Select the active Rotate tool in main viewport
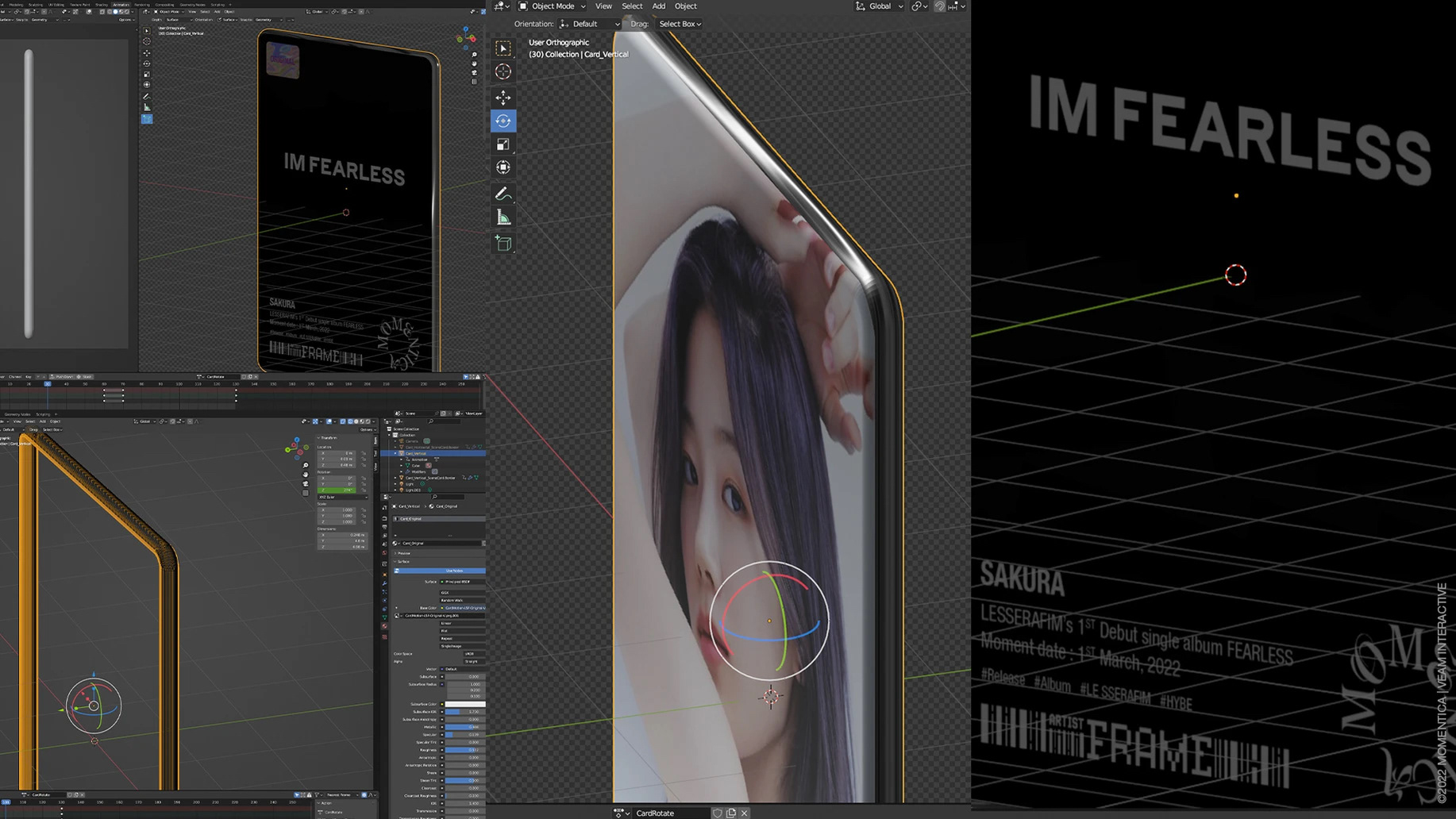1456x819 pixels. (x=503, y=121)
